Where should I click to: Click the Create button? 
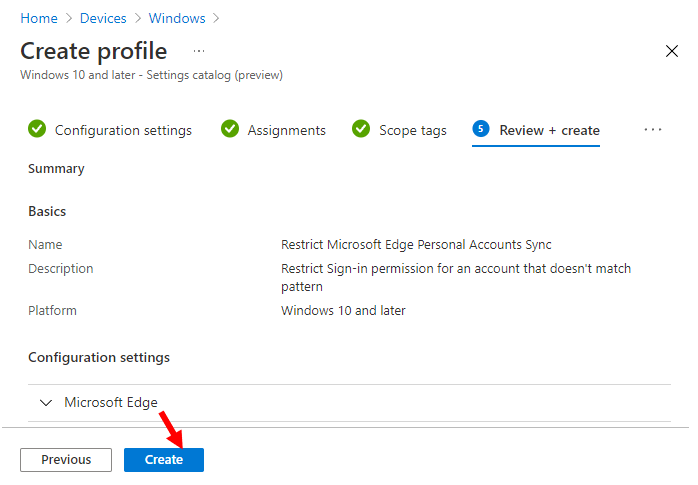164,459
